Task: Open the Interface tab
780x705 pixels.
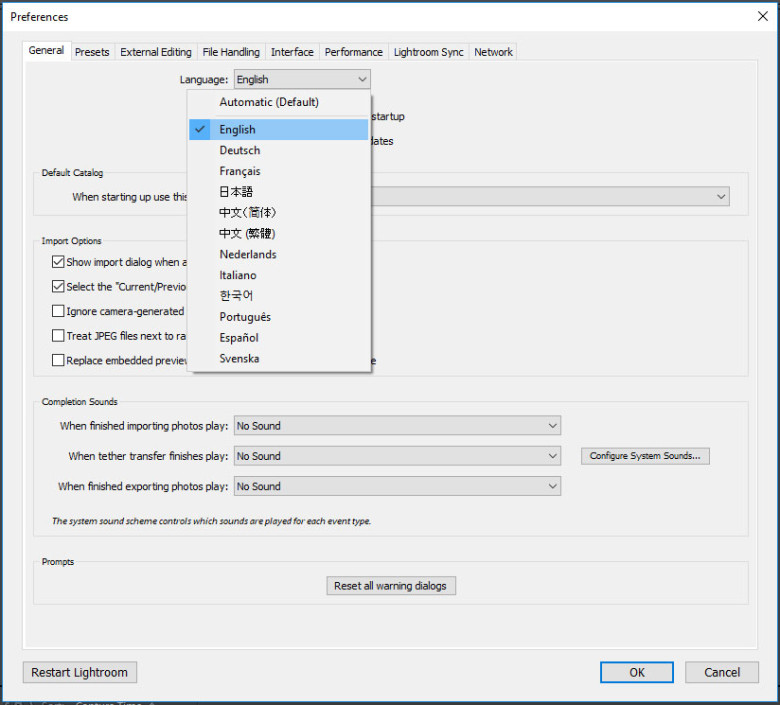Action: [x=292, y=52]
